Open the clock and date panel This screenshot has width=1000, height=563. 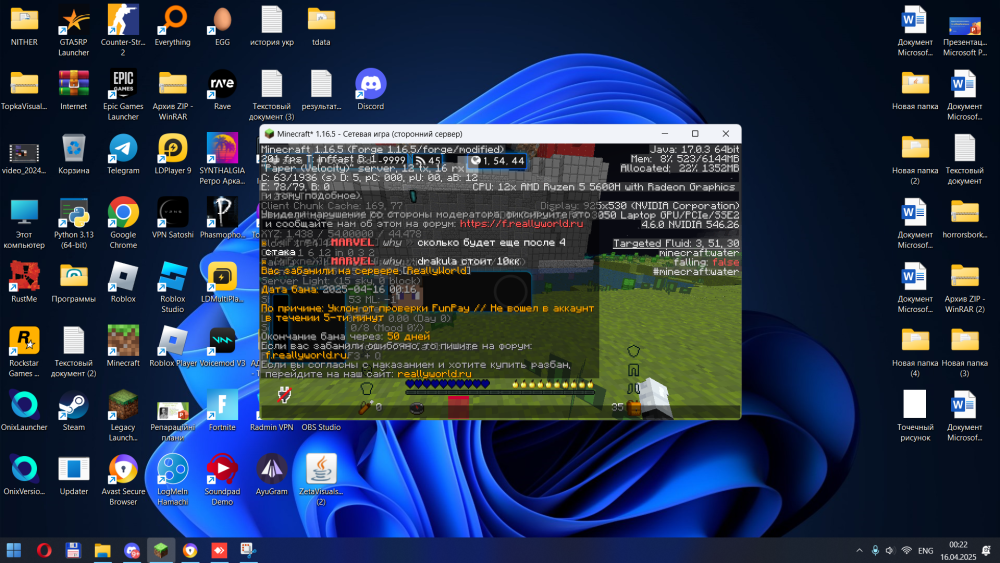(958, 550)
